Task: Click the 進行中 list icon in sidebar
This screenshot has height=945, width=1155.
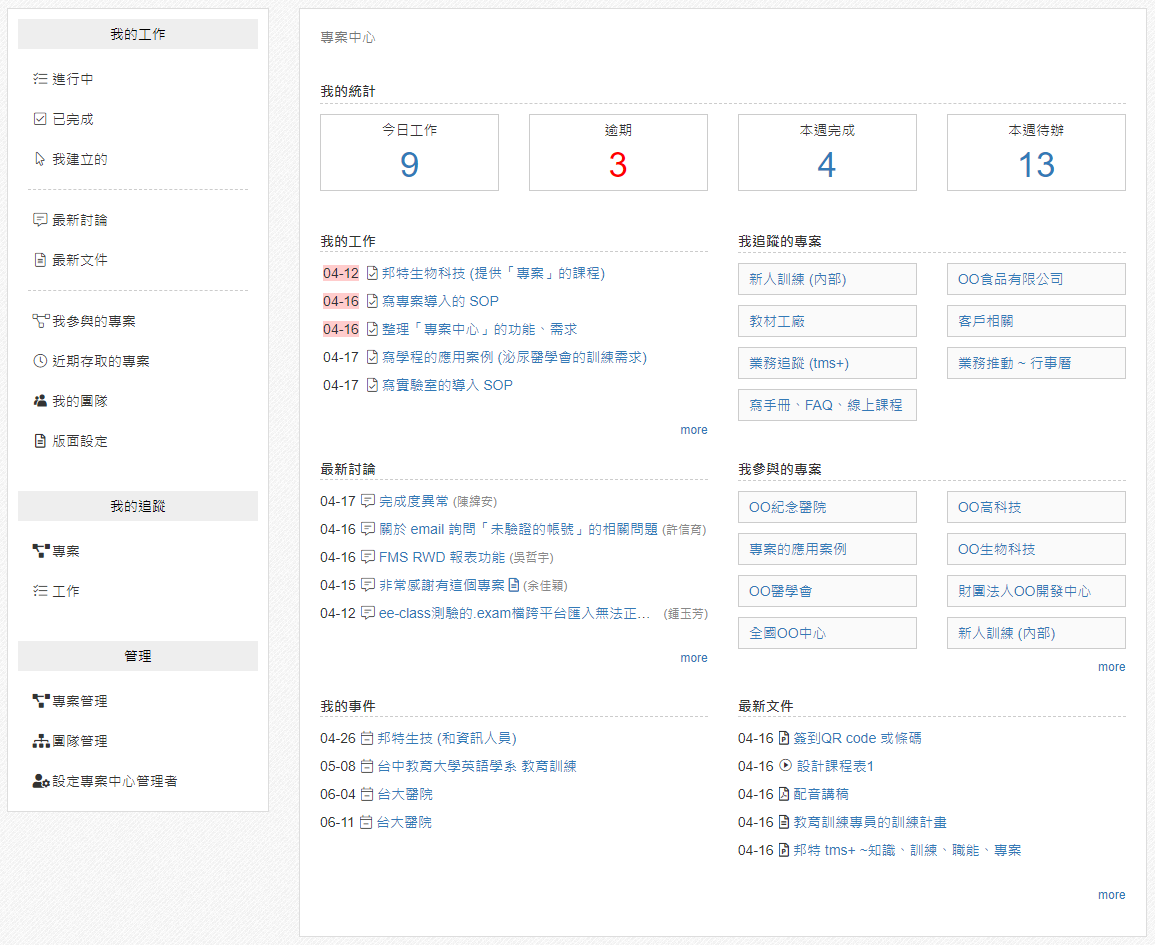Action: tap(40, 79)
